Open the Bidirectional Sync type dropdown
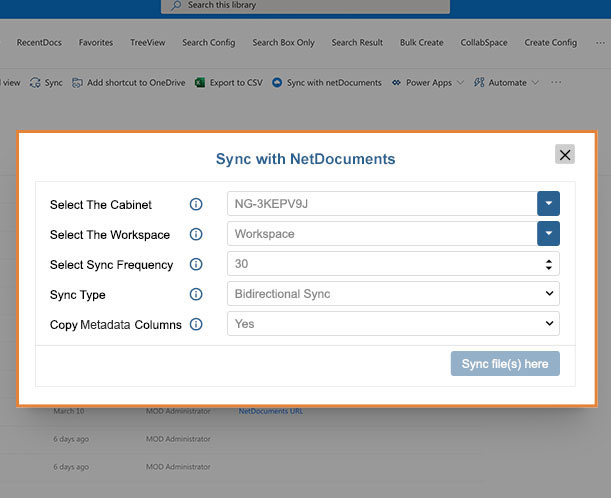The image size is (611, 498). 393,293
